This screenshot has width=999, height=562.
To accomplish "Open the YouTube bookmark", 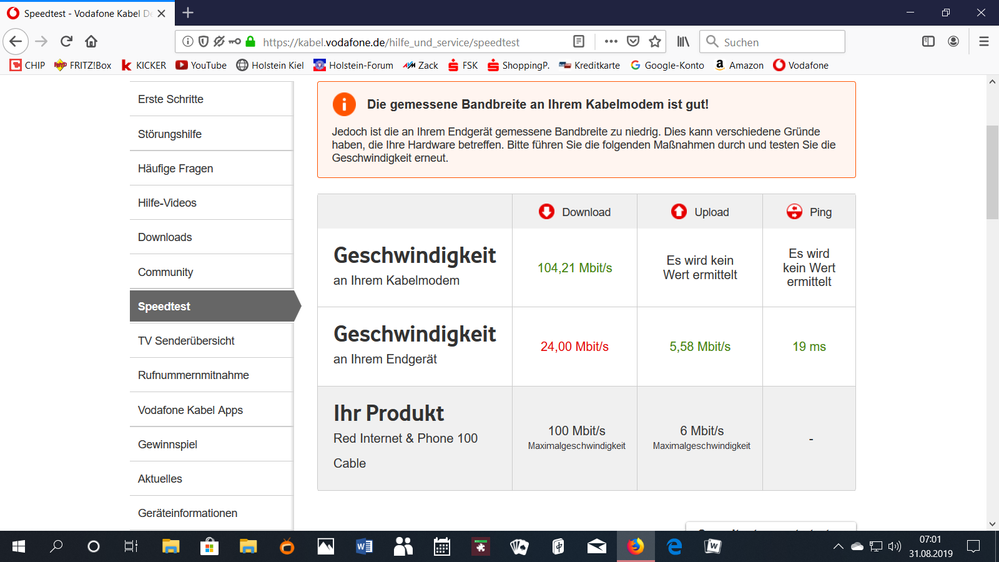I will pos(201,65).
